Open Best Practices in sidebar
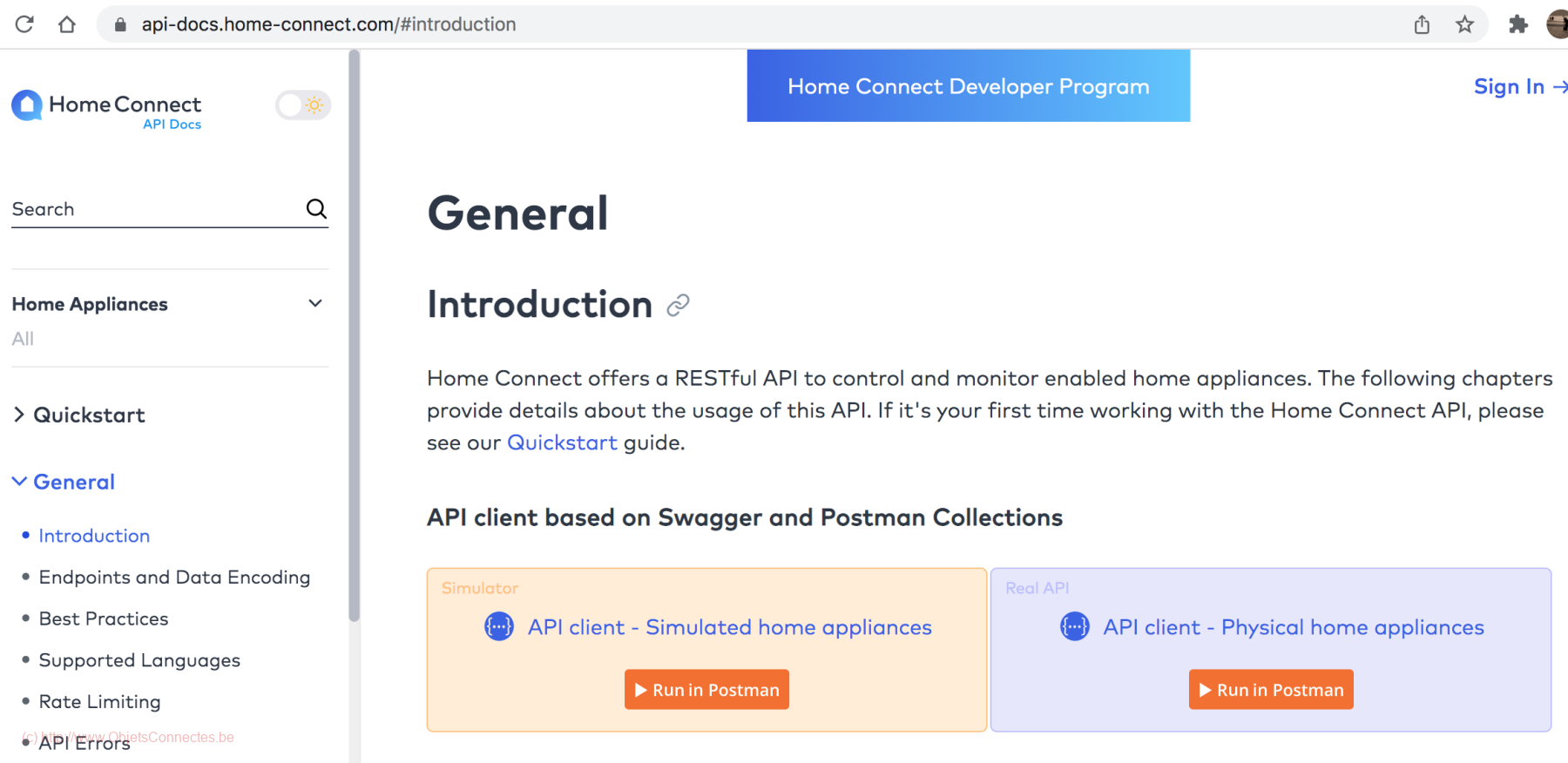Viewport: 1568px width, 763px height. coord(104,618)
